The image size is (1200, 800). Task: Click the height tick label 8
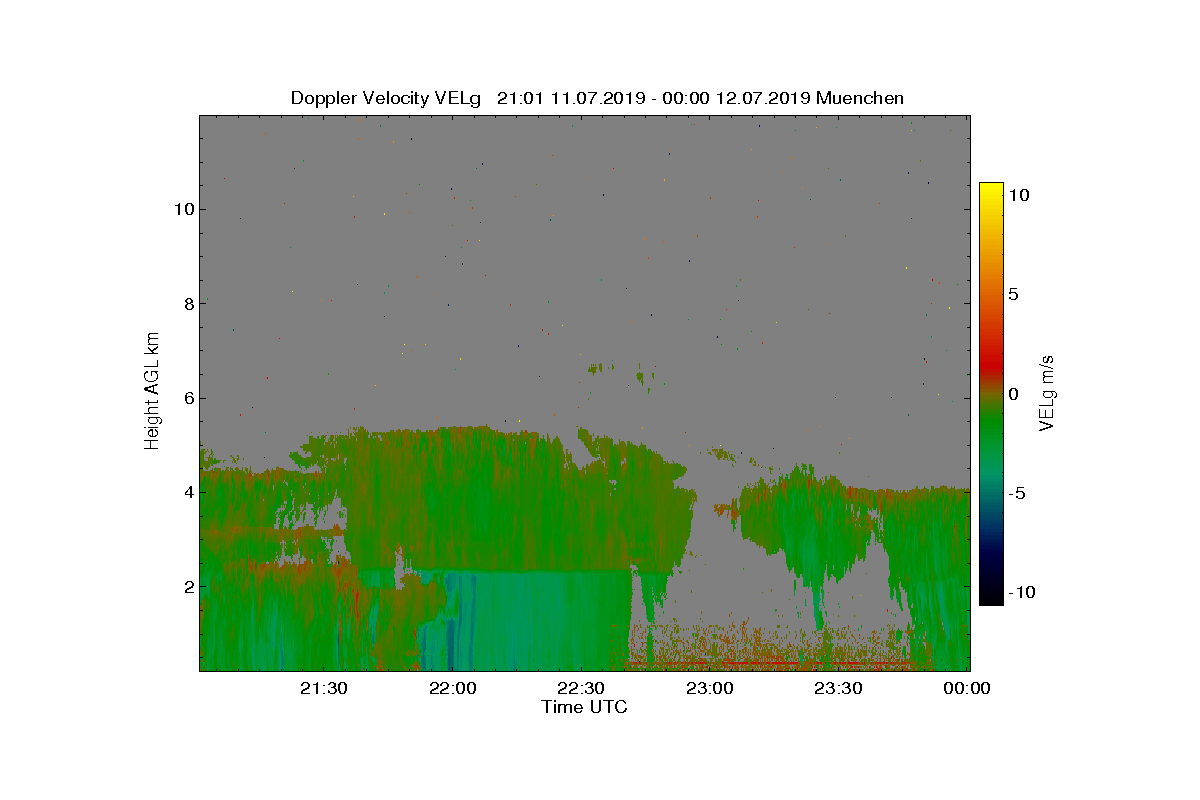[x=187, y=303]
